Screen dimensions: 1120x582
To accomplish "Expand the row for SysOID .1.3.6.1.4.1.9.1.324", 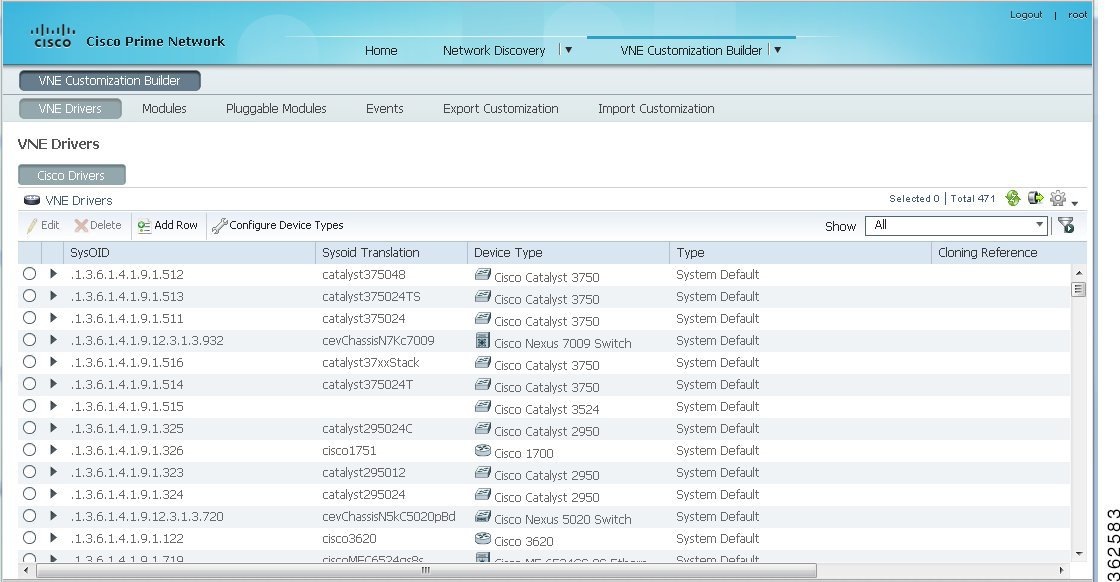I will 53,493.
